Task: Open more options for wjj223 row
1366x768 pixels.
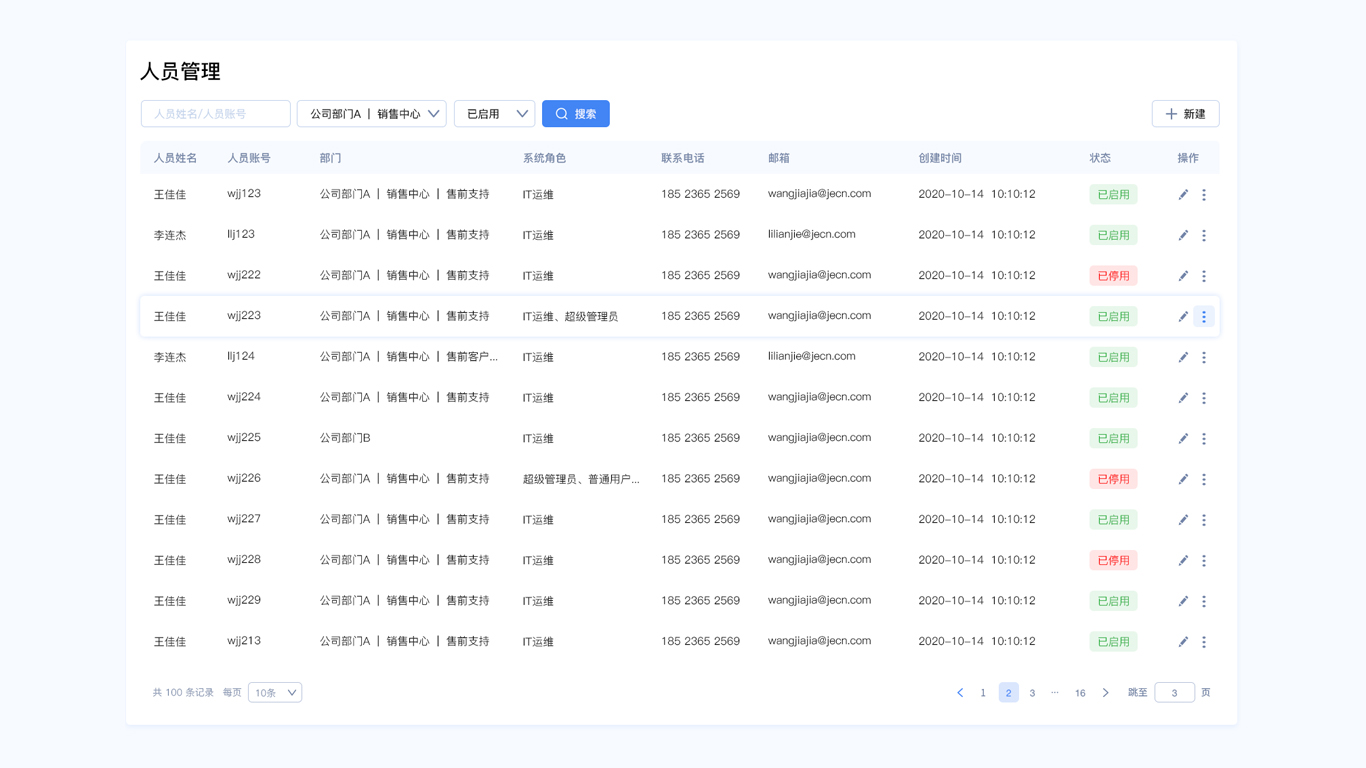Action: click(1204, 317)
